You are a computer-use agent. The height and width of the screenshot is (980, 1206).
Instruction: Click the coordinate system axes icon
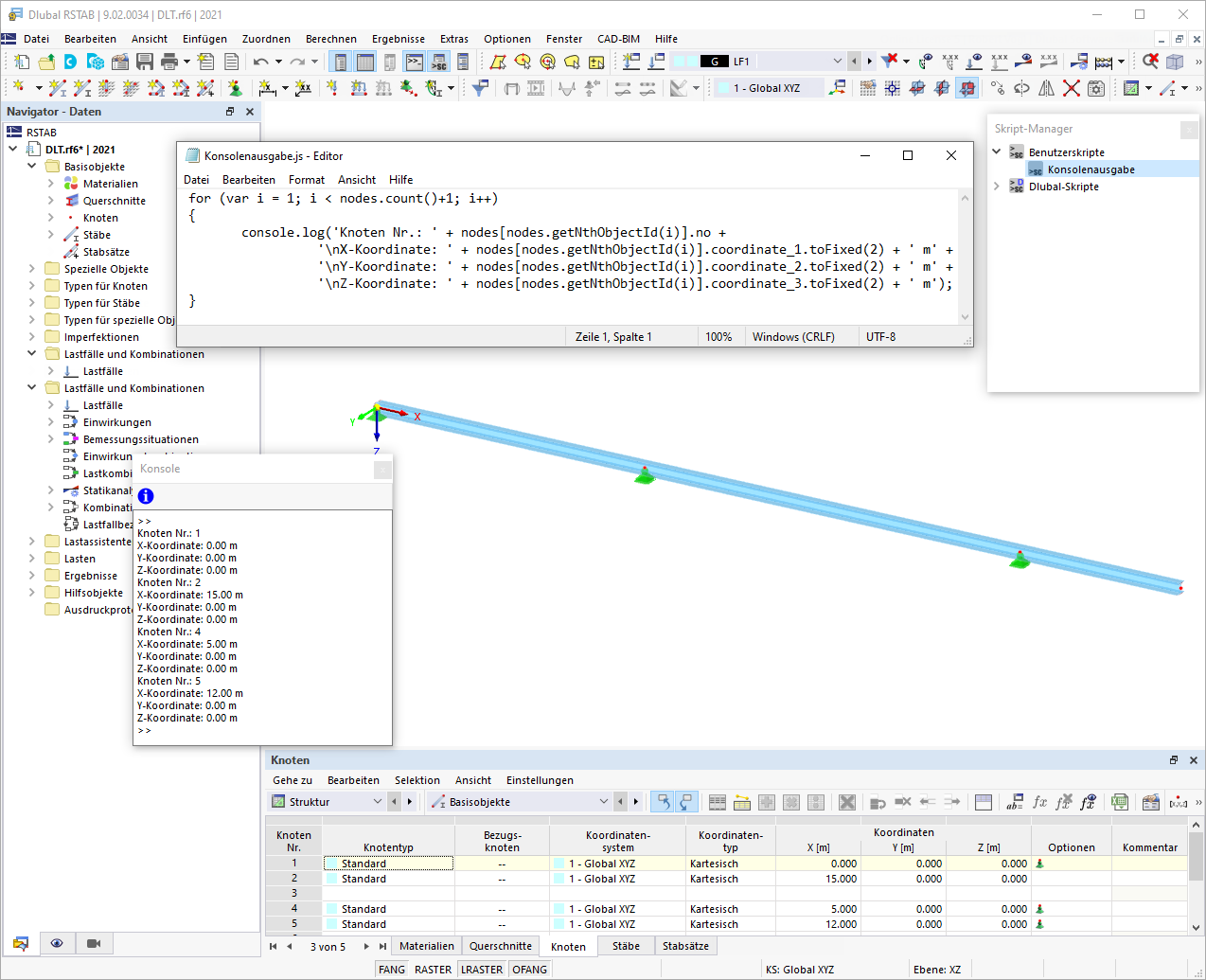pos(837,88)
